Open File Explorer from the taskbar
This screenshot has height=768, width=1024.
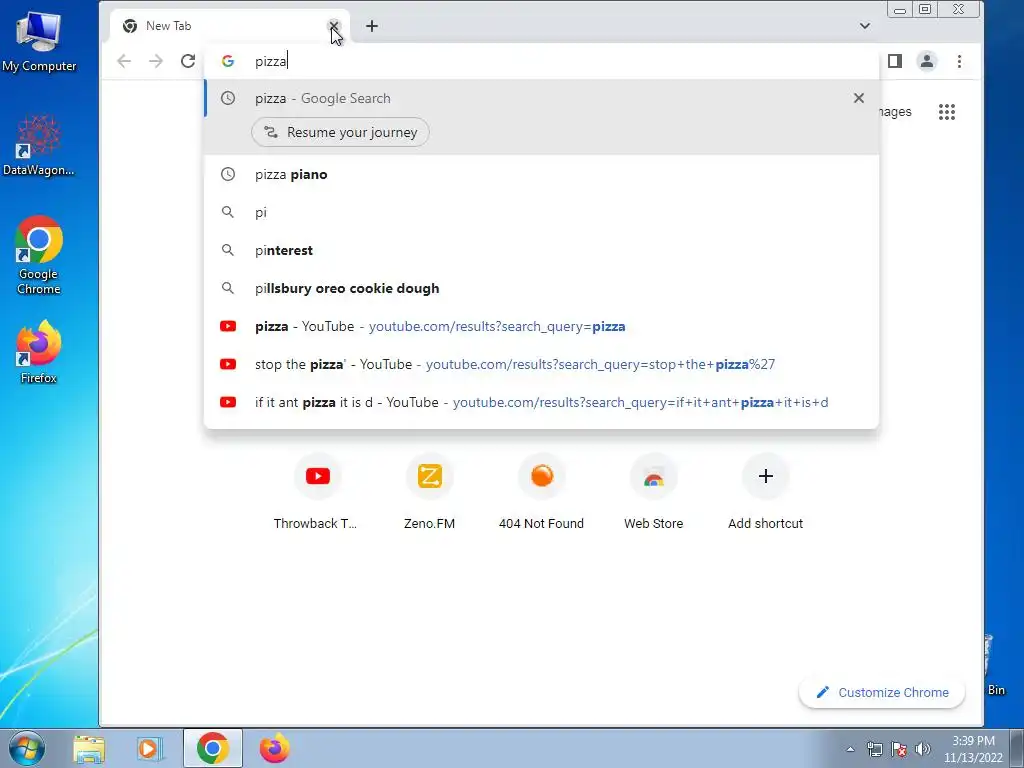(89, 748)
